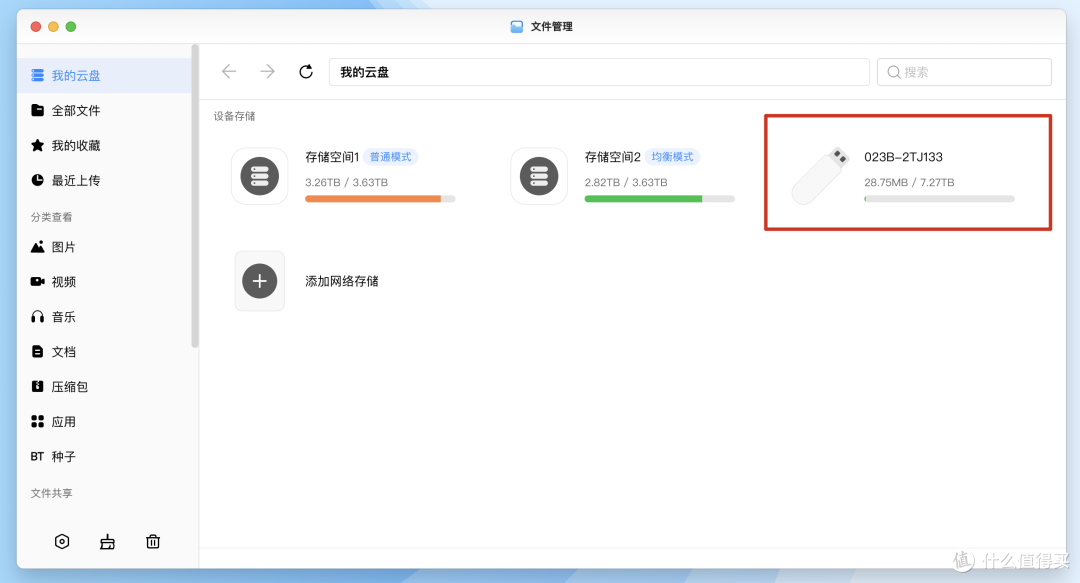Click the archive icon beside 压缩包

tap(37, 387)
